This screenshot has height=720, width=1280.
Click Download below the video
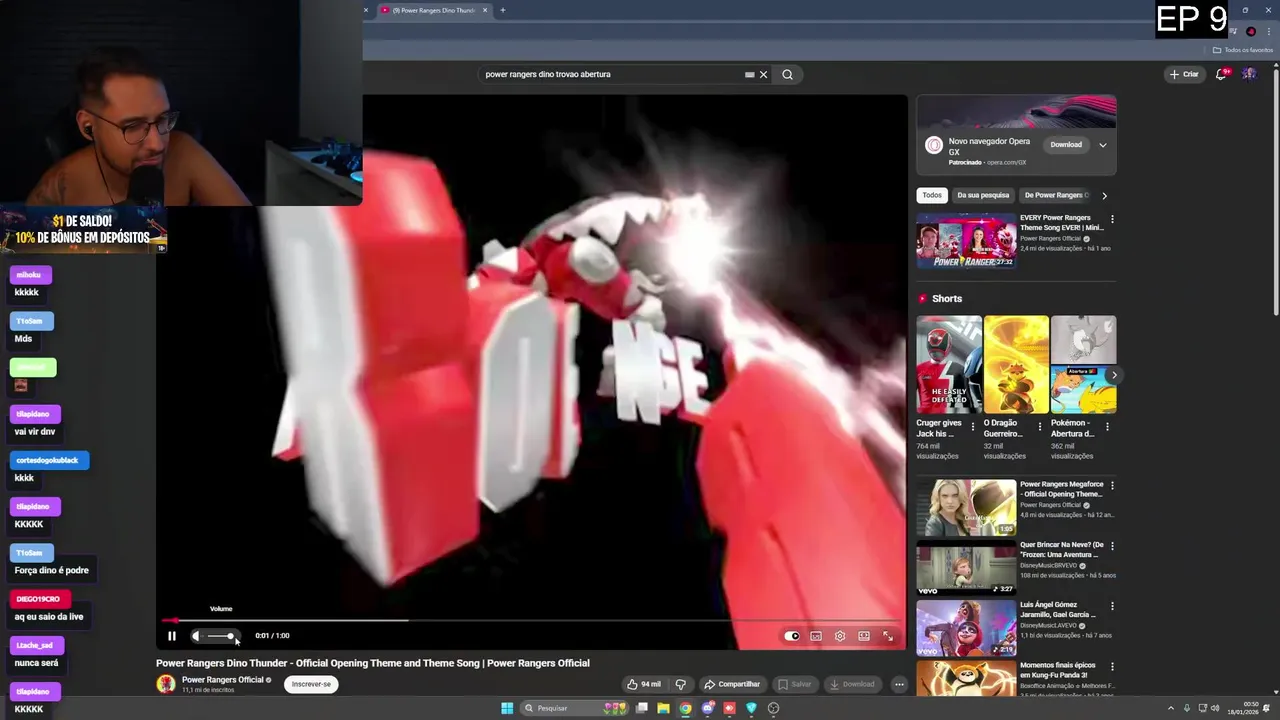852,684
